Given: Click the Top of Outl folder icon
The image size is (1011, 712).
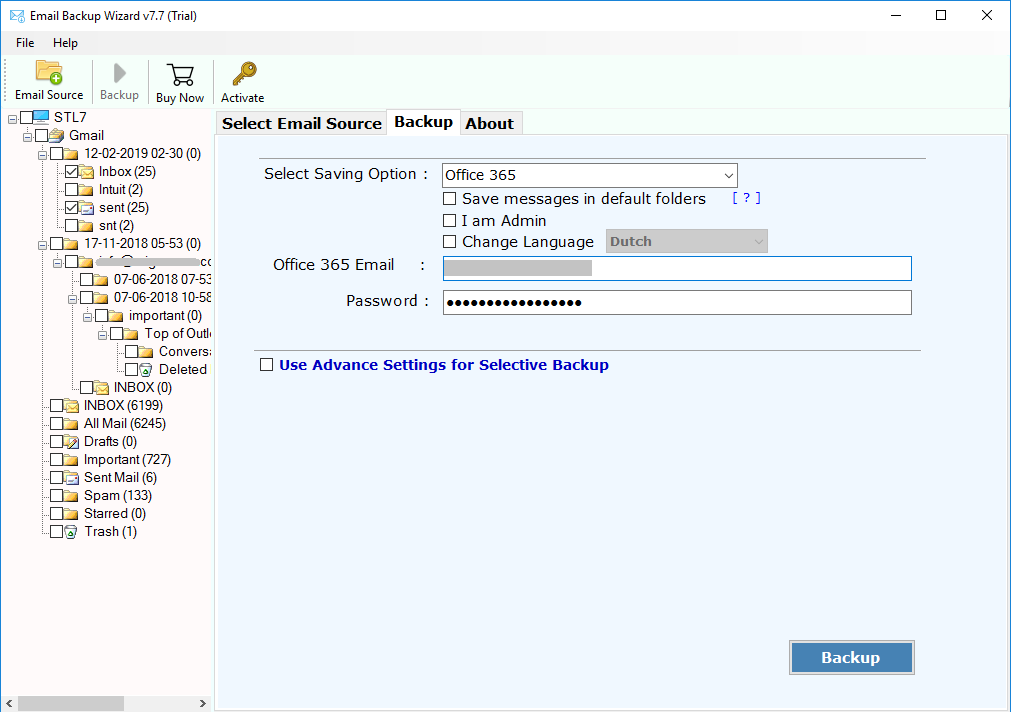Looking at the screenshot, I should 131,333.
